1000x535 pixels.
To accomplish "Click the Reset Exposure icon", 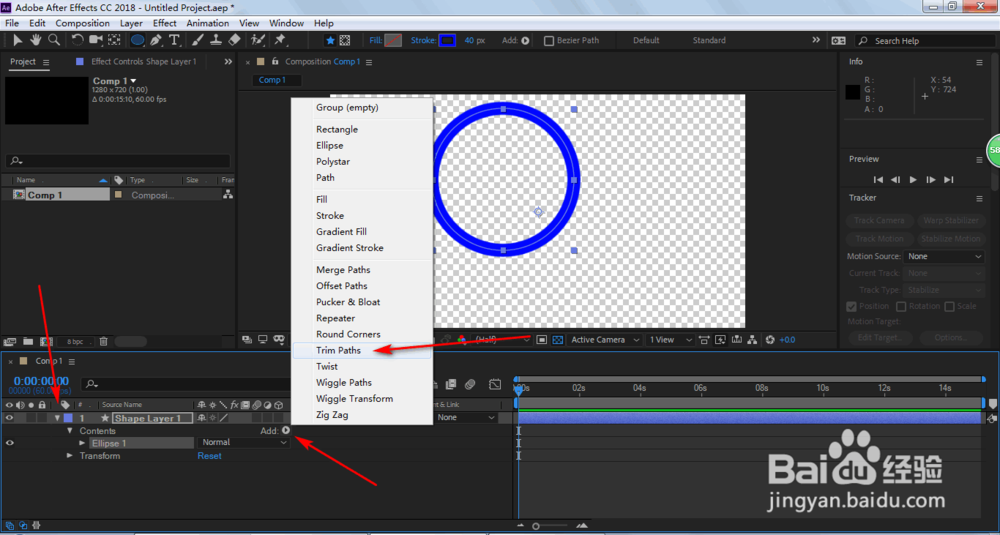I will click(770, 340).
